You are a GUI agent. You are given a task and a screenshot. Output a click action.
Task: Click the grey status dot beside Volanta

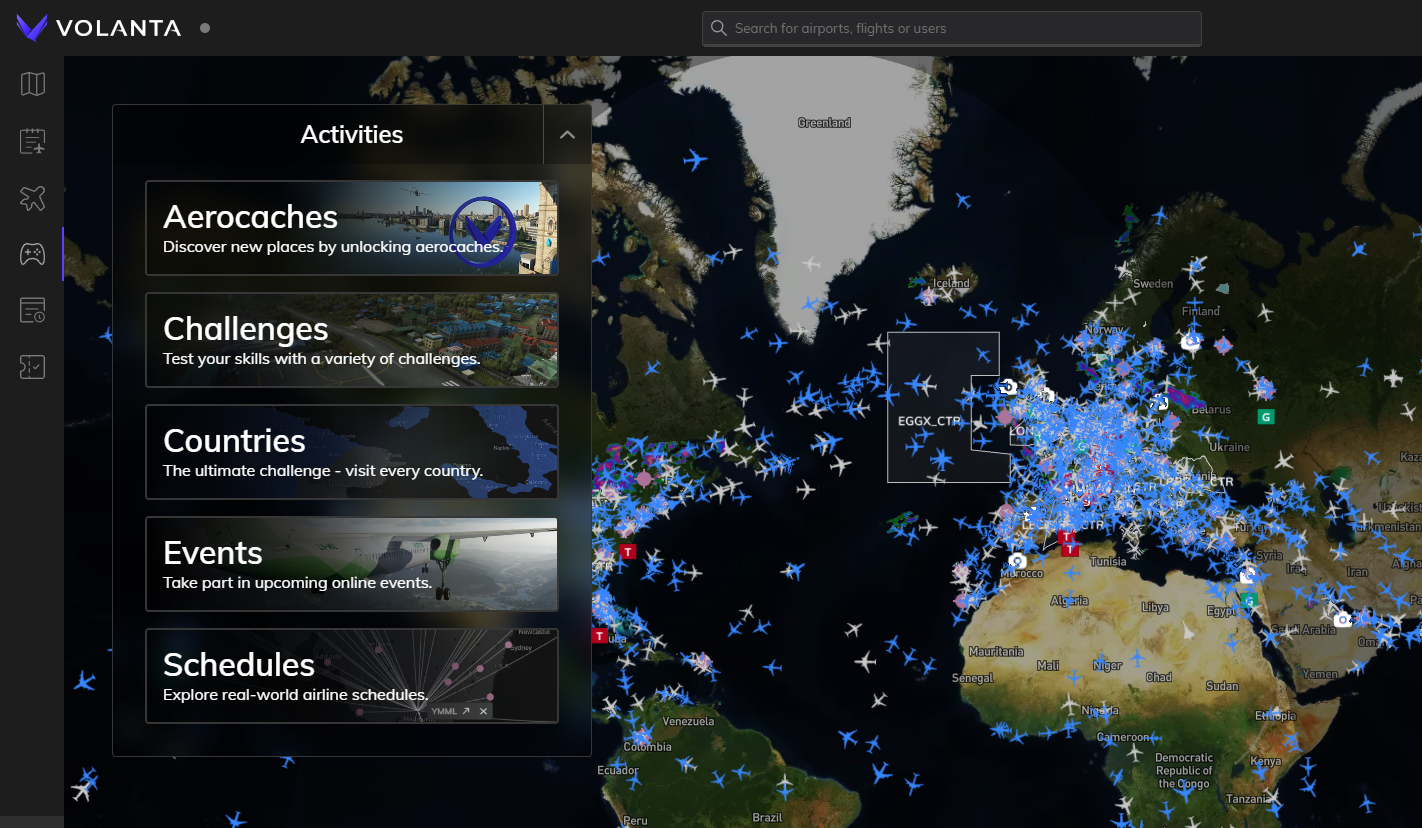click(x=205, y=28)
